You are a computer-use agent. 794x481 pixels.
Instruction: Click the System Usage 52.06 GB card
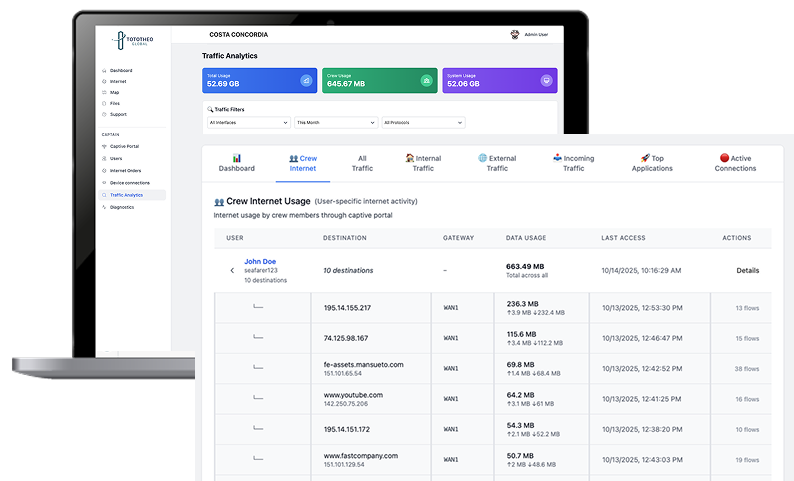tap(500, 81)
